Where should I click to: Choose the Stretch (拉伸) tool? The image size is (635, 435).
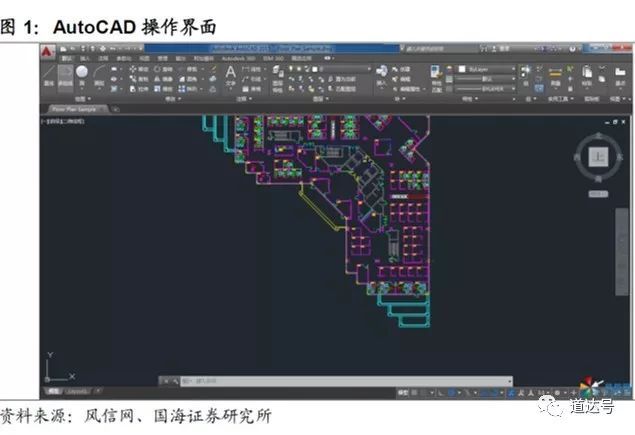click(x=139, y=89)
